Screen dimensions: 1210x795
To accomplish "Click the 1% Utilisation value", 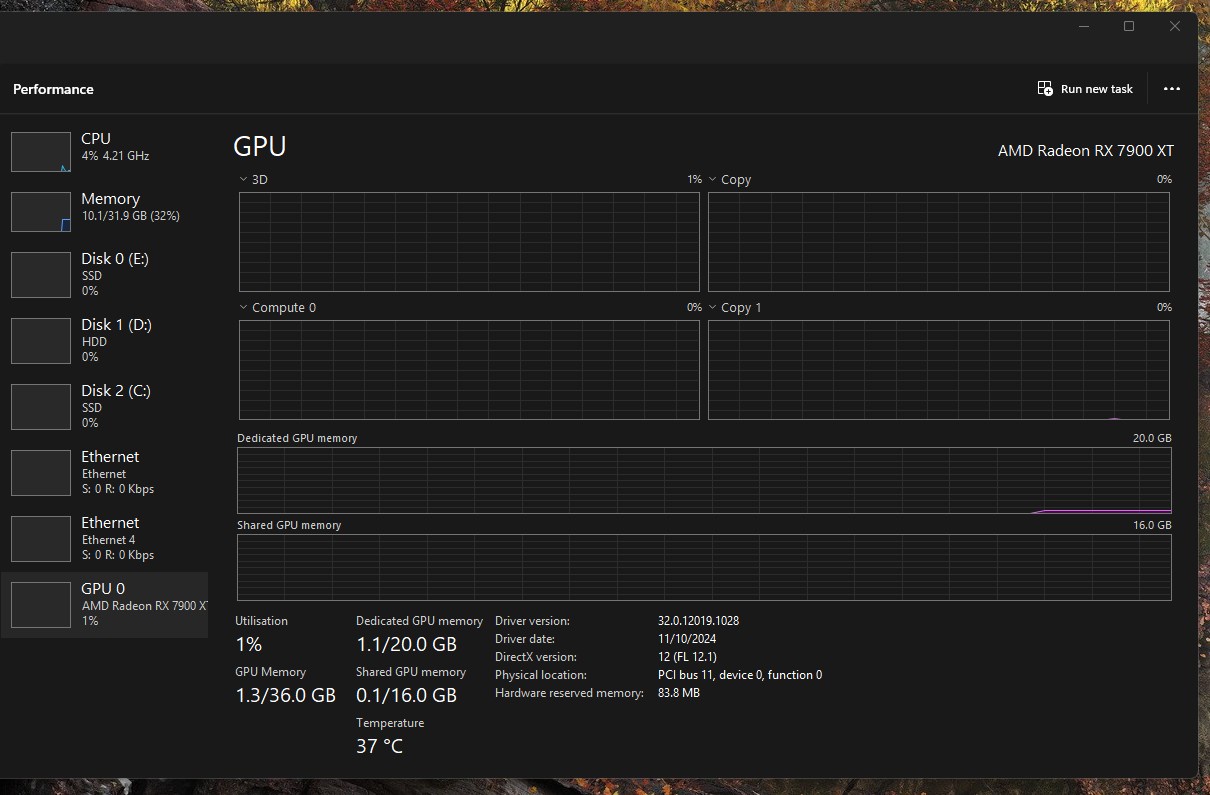I will [x=248, y=645].
